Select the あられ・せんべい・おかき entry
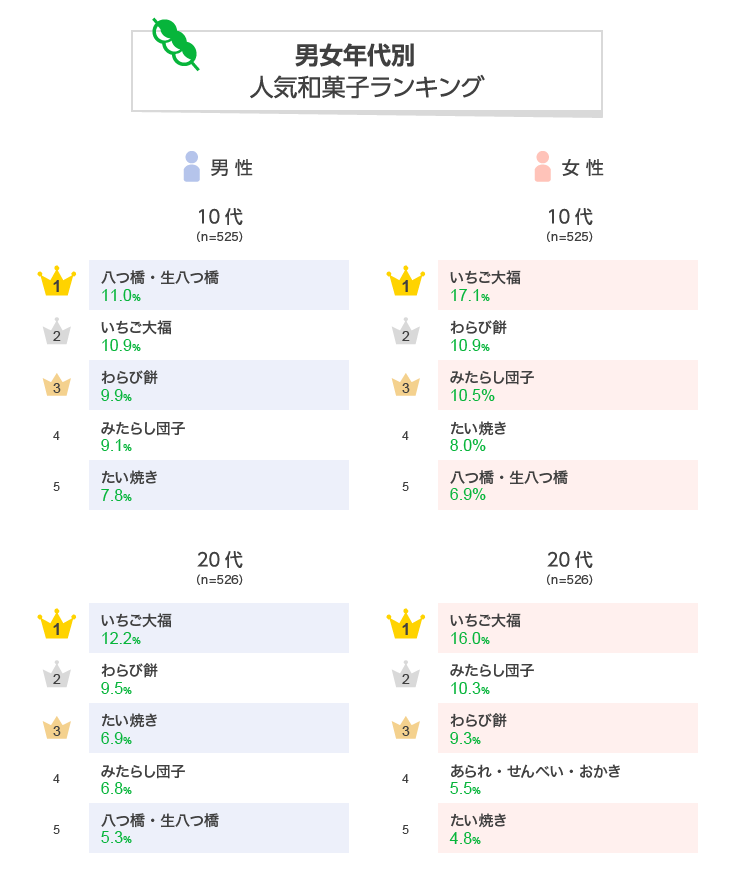This screenshot has width=739, height=875. click(x=535, y=770)
